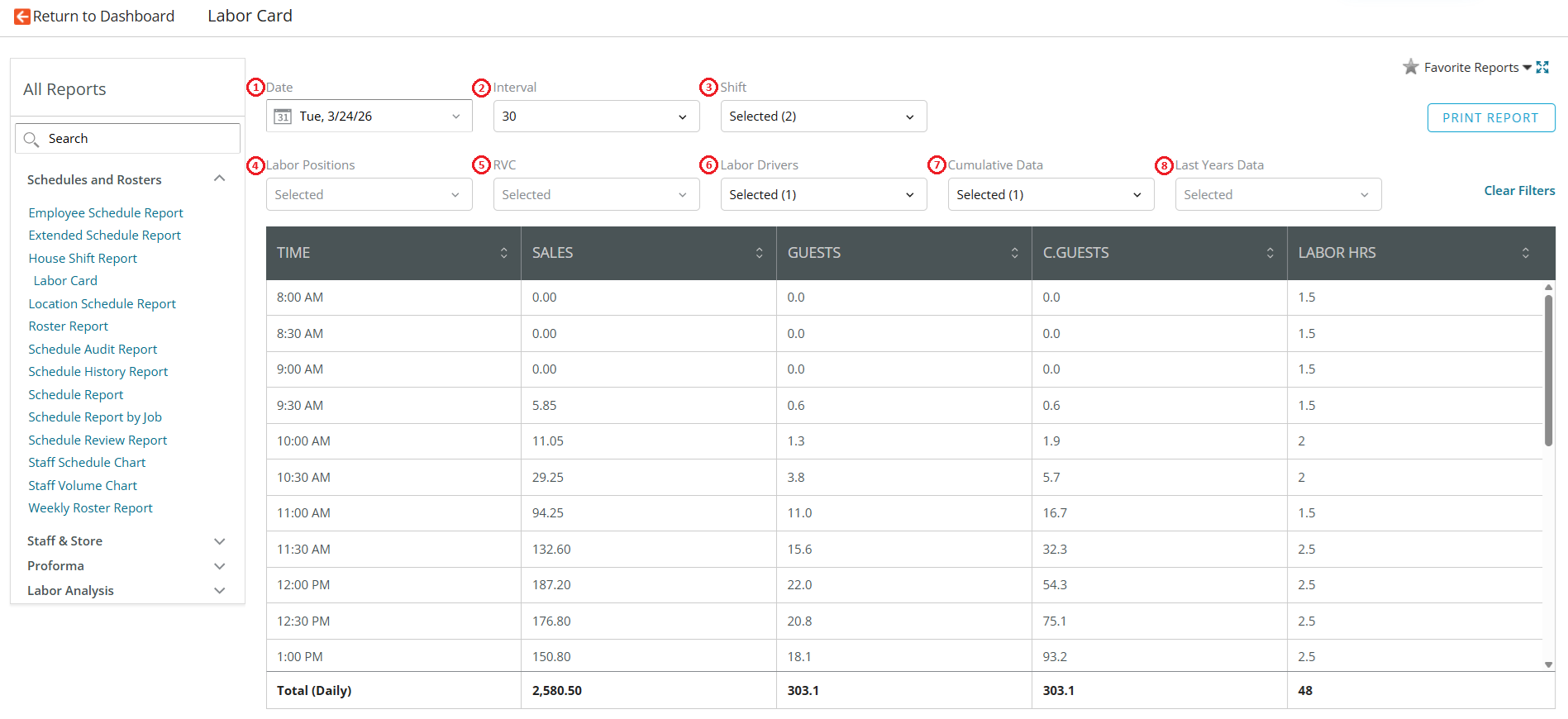The height and width of the screenshot is (719, 1568).
Task: Expand the Labor Analysis section
Action: coord(220,591)
